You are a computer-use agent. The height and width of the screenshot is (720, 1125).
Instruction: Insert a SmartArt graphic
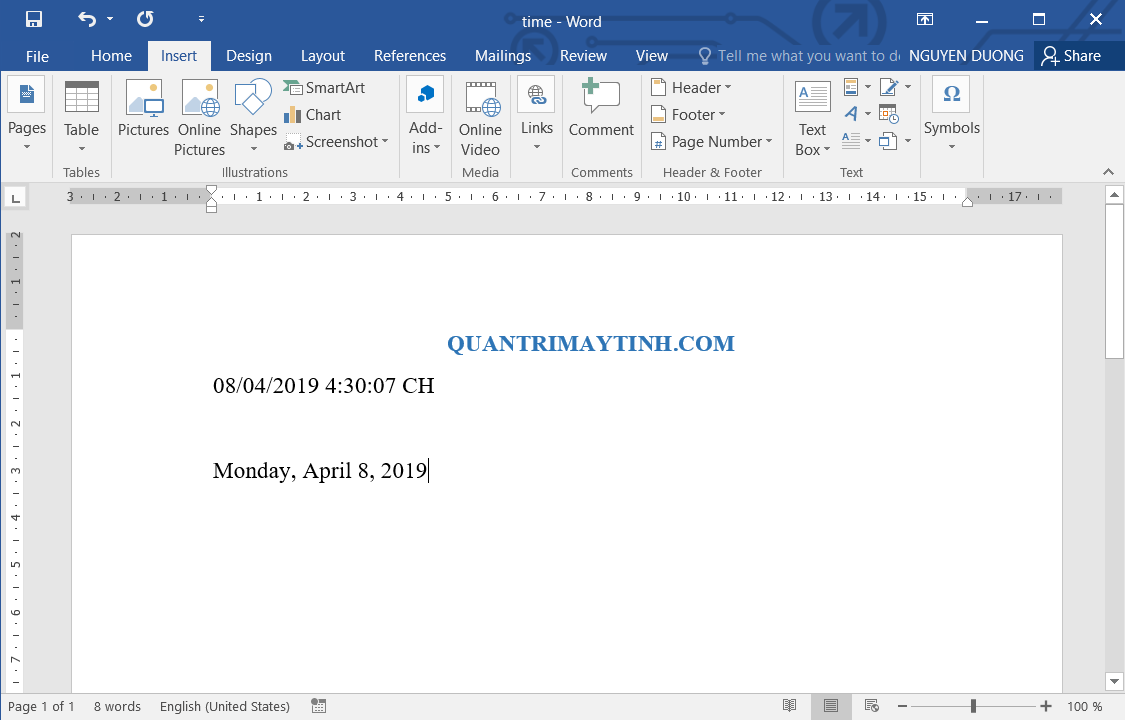324,87
